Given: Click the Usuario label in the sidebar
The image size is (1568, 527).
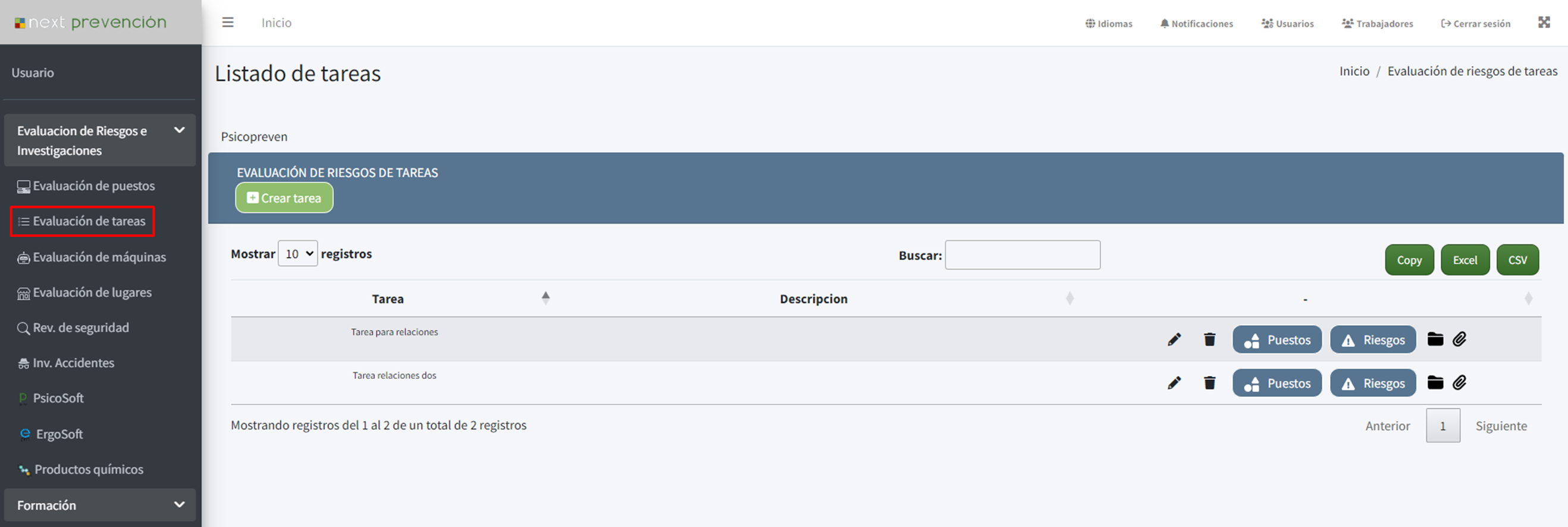Looking at the screenshot, I should pos(33,73).
